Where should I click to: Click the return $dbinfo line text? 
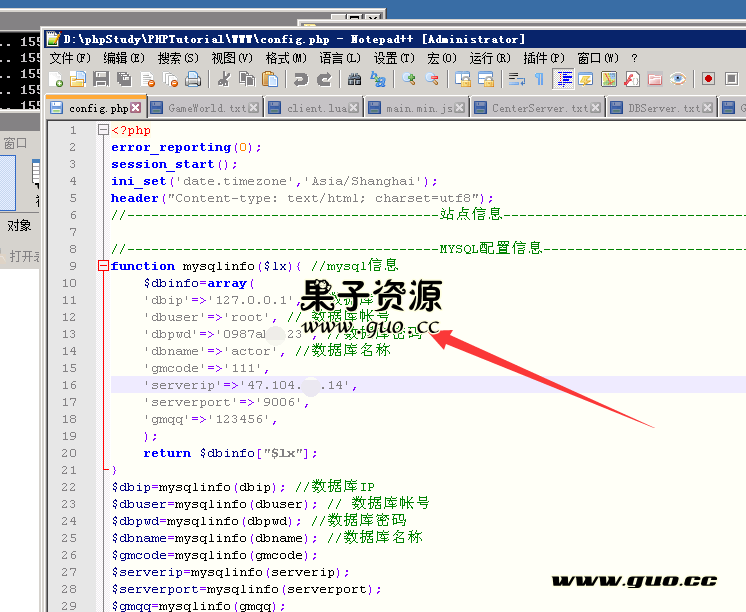tap(231, 454)
